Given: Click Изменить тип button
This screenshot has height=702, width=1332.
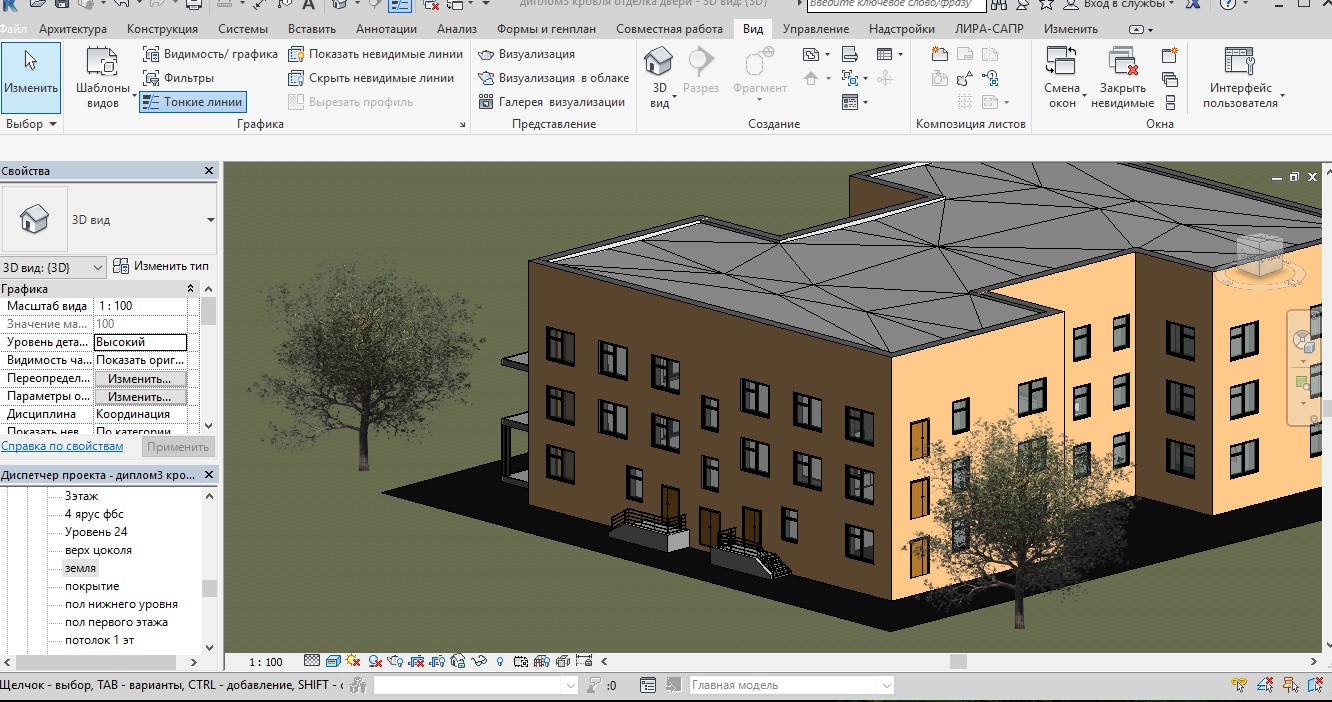Looking at the screenshot, I should tap(161, 266).
